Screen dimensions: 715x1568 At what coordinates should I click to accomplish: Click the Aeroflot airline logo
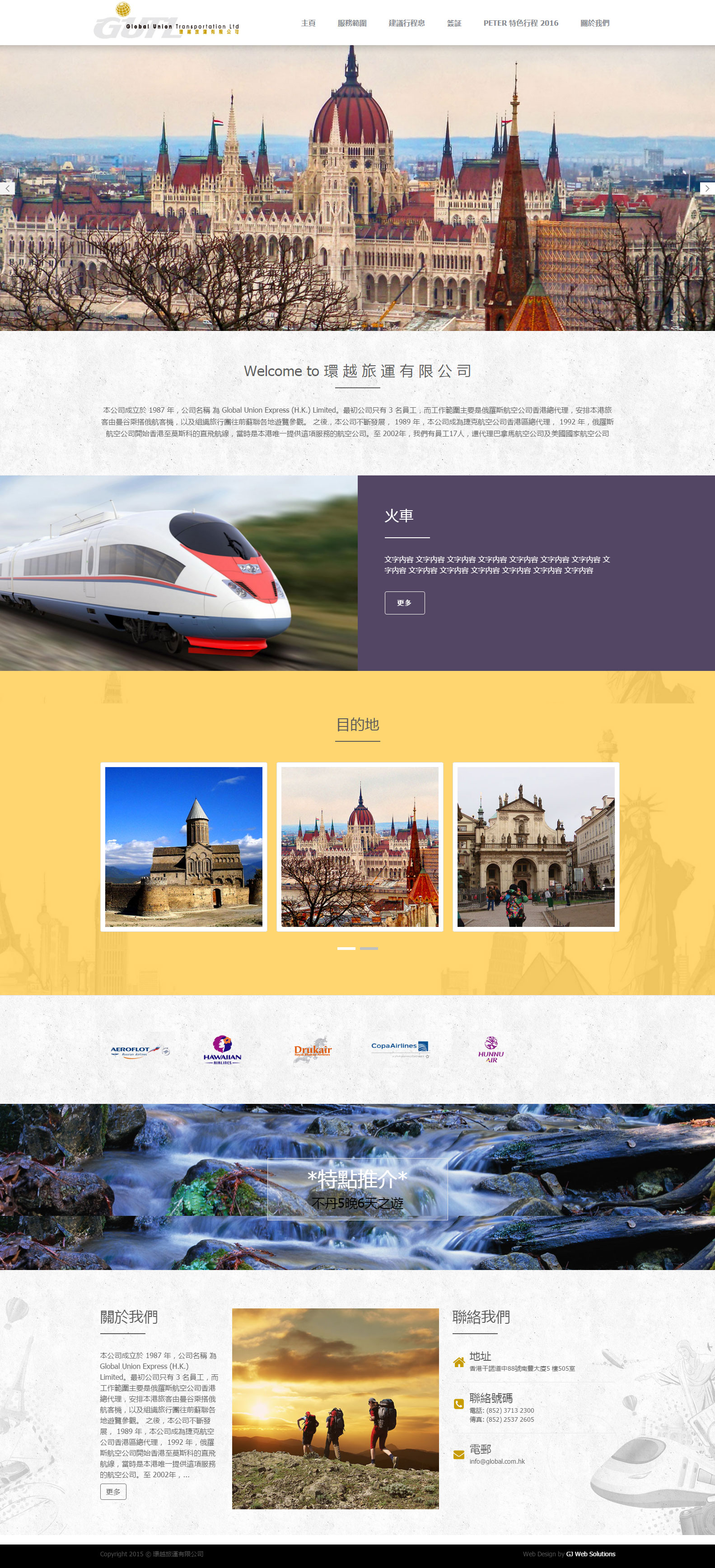[x=140, y=1050]
